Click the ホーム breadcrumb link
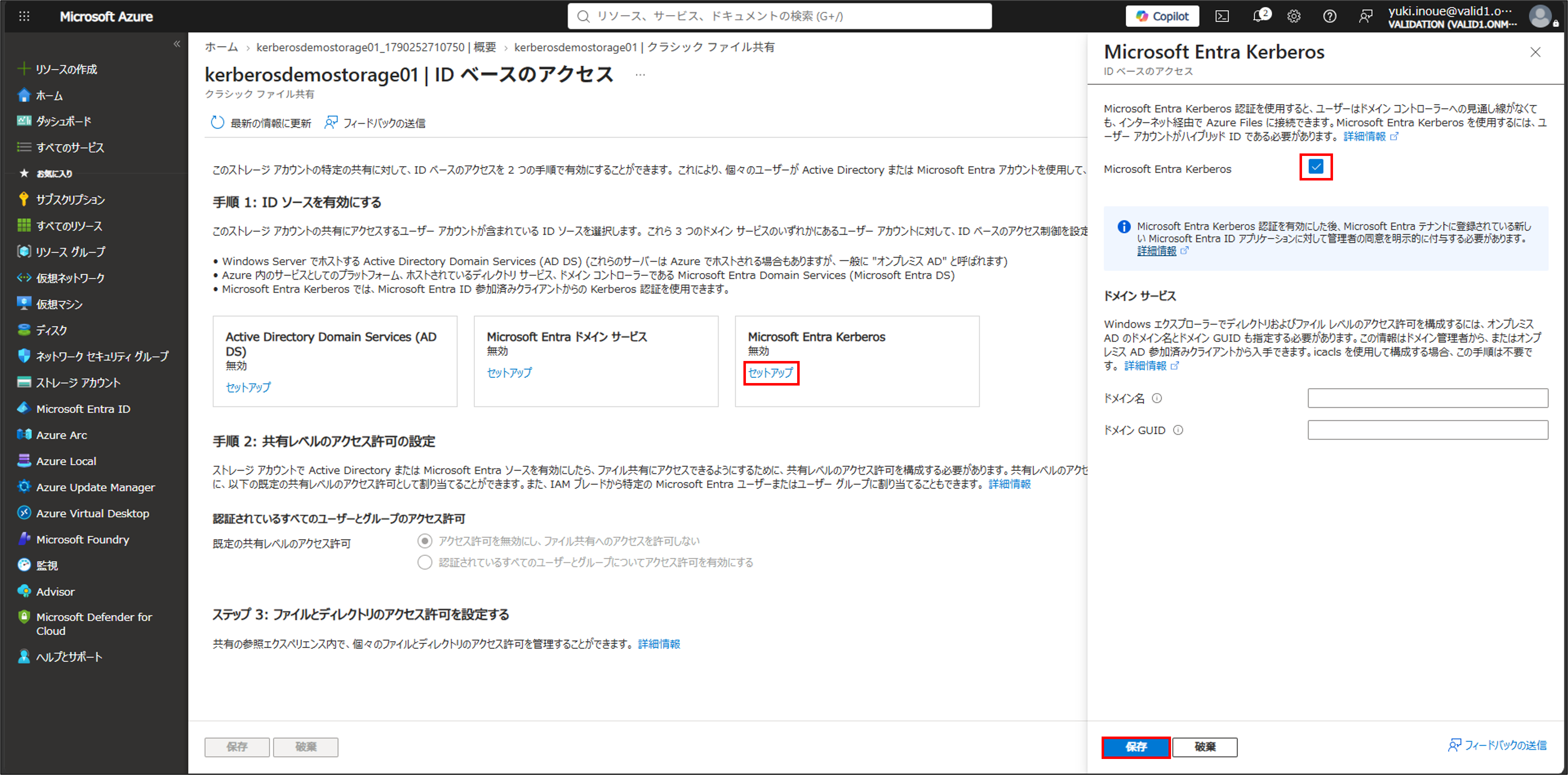Screen dimensions: 1568x775 tap(221, 47)
